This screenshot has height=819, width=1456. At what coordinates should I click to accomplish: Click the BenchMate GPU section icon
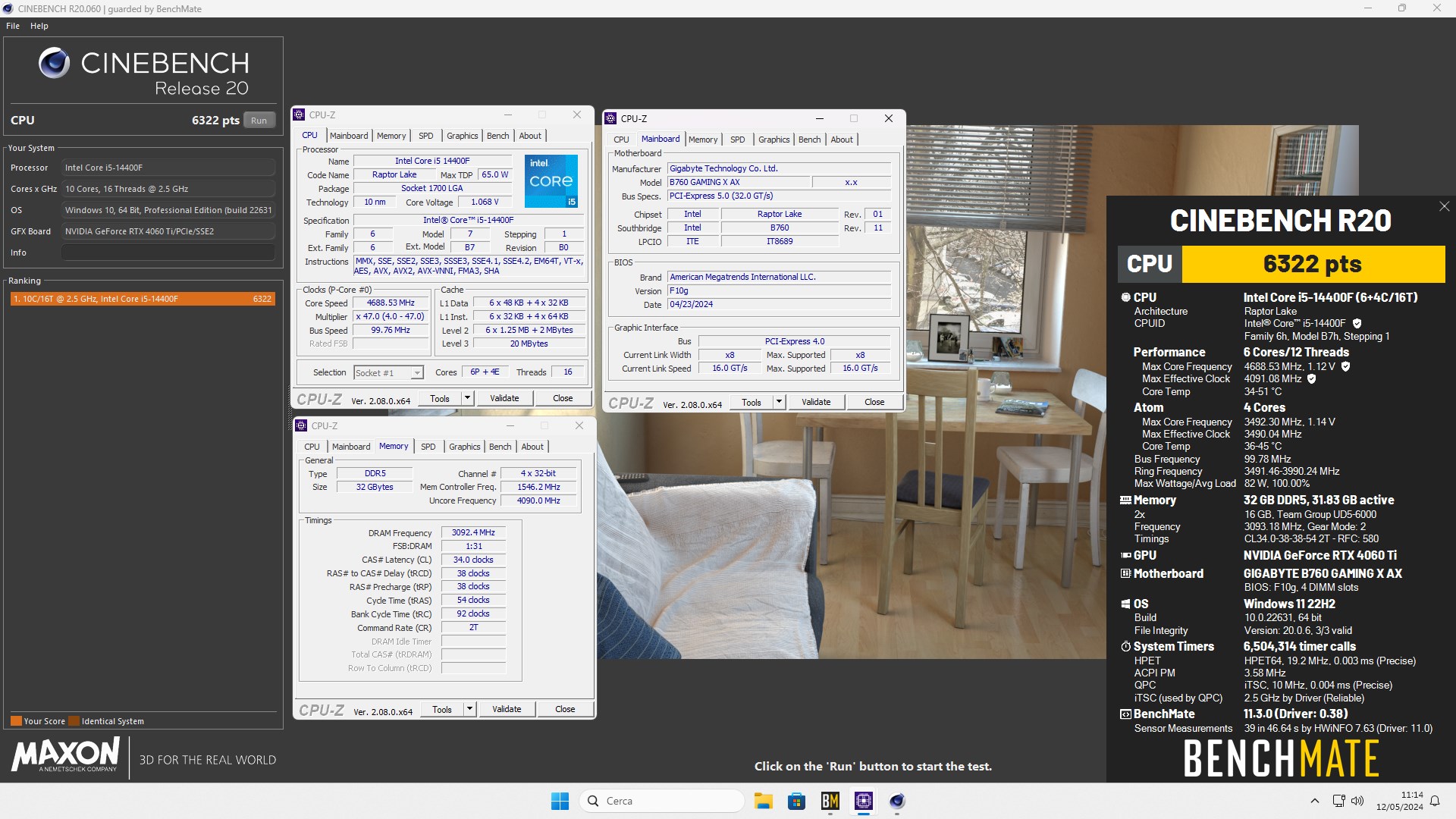(x=1126, y=556)
